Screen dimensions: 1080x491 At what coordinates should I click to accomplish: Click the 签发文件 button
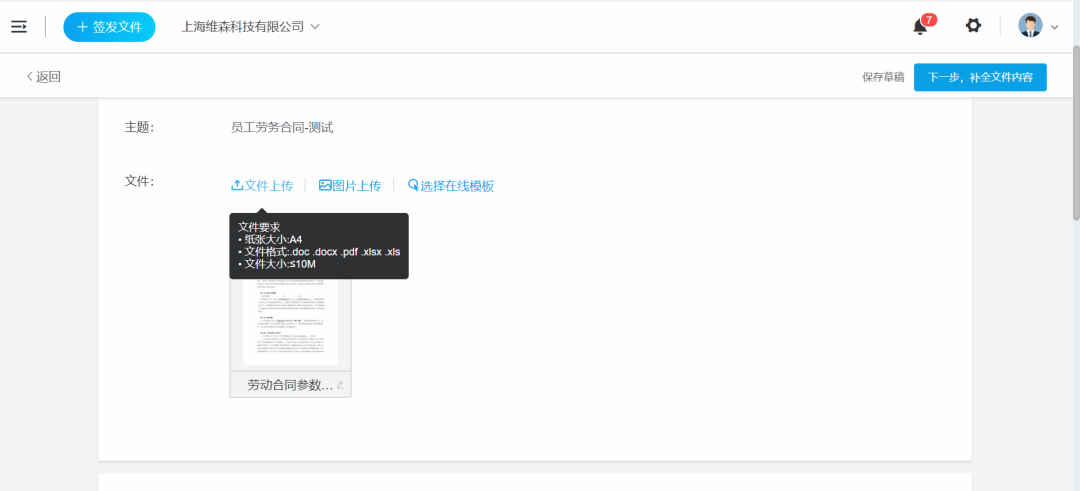109,27
